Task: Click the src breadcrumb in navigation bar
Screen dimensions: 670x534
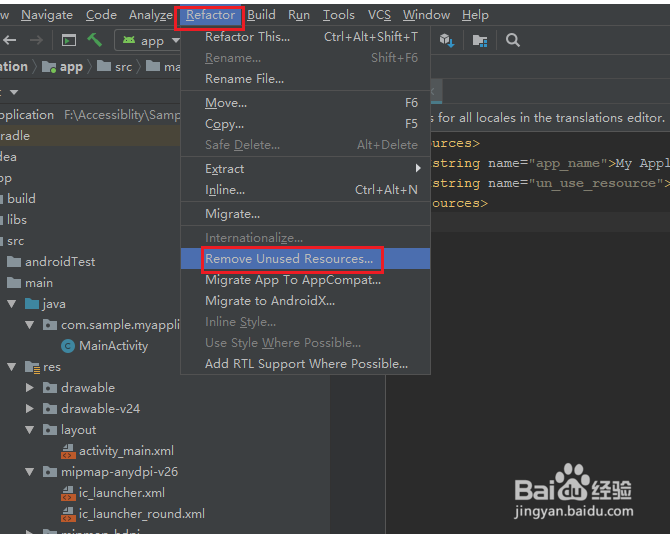Action: pos(115,67)
